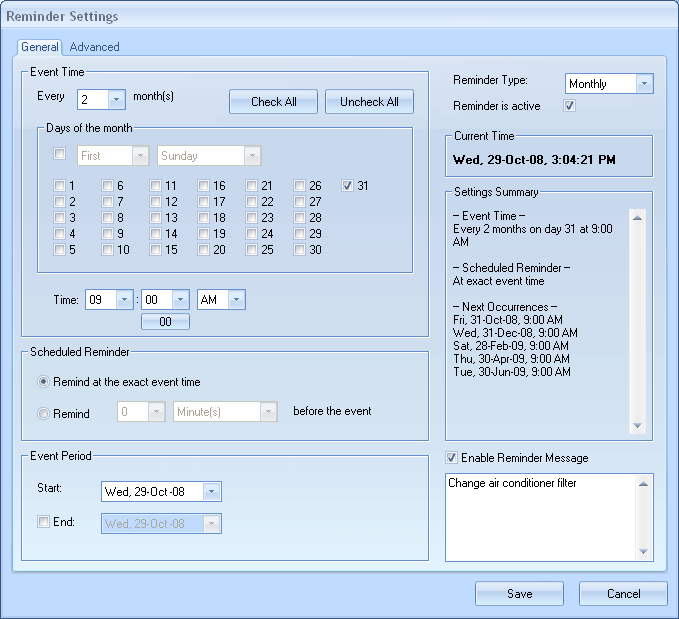Expand the hour dropdown showing 09
Image resolution: width=679 pixels, height=619 pixels.
[124, 300]
